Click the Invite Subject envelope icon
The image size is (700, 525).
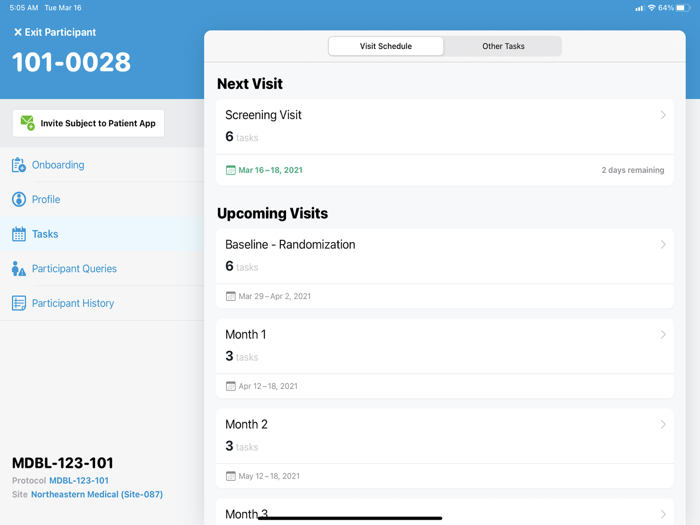(x=27, y=123)
